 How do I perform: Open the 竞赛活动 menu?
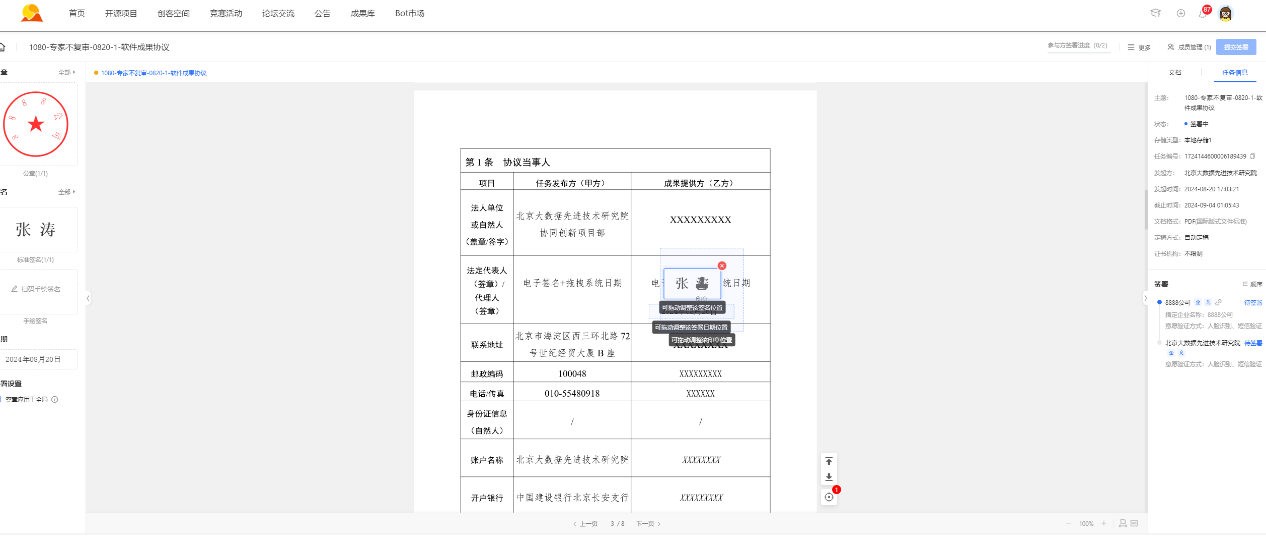(226, 13)
